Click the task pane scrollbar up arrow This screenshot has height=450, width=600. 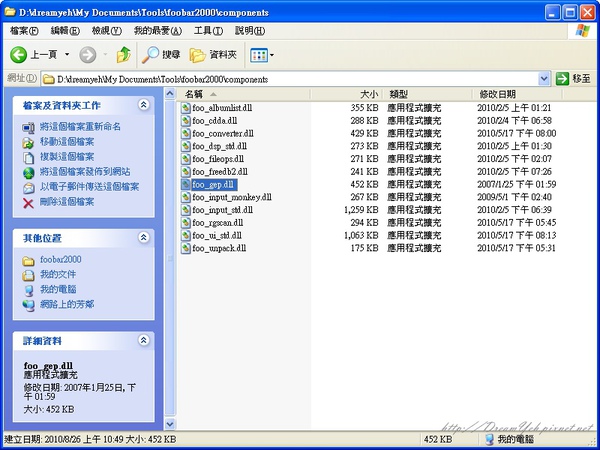170,93
